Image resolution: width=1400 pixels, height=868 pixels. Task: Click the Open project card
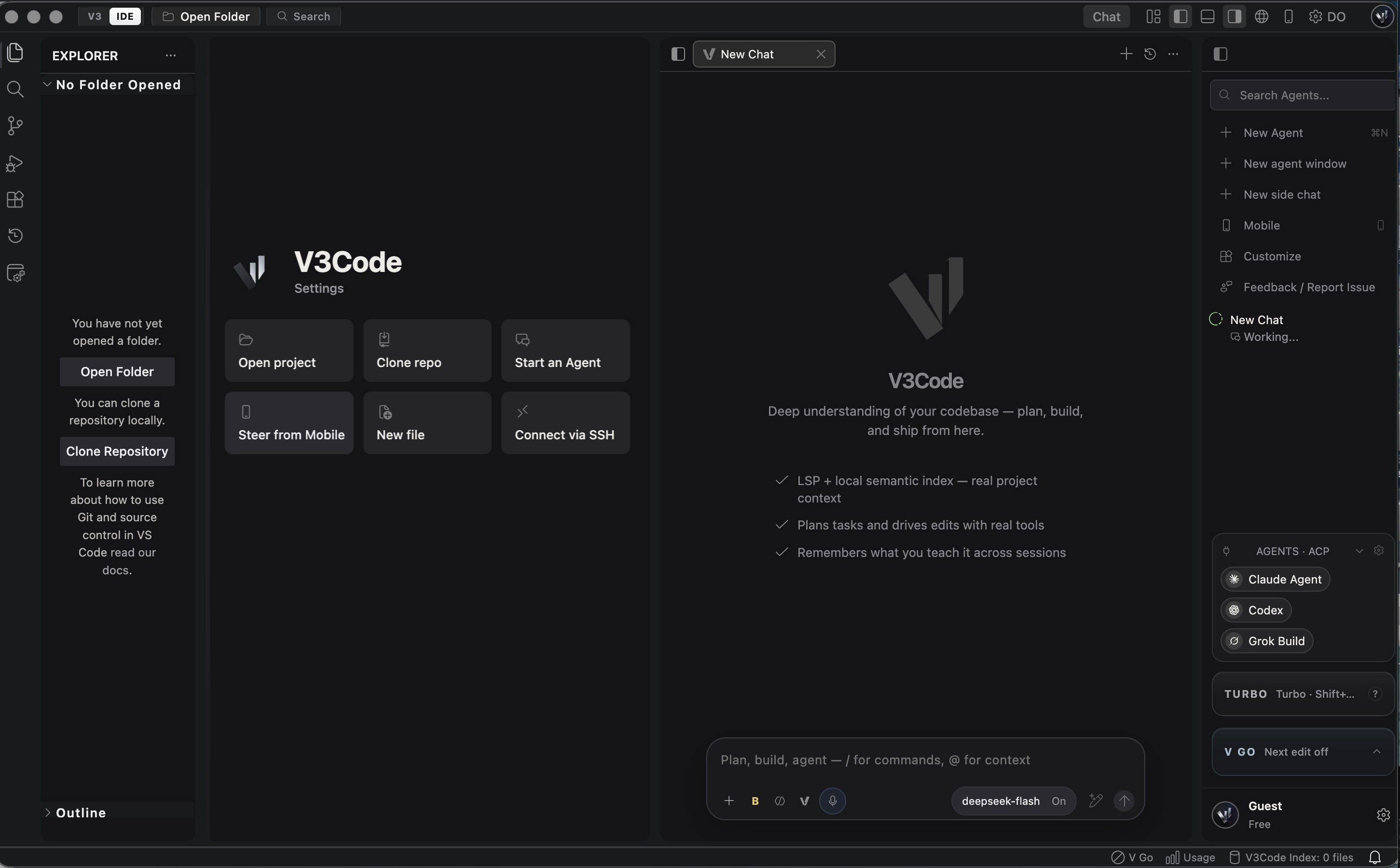289,351
